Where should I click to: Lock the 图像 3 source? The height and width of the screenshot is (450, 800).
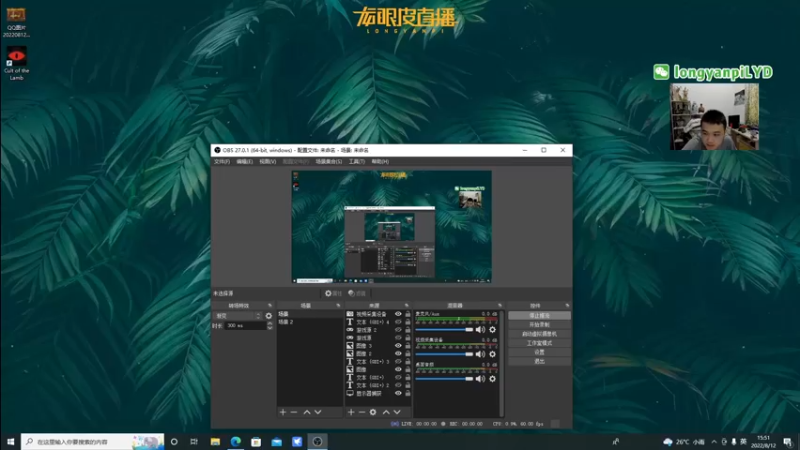pos(408,346)
